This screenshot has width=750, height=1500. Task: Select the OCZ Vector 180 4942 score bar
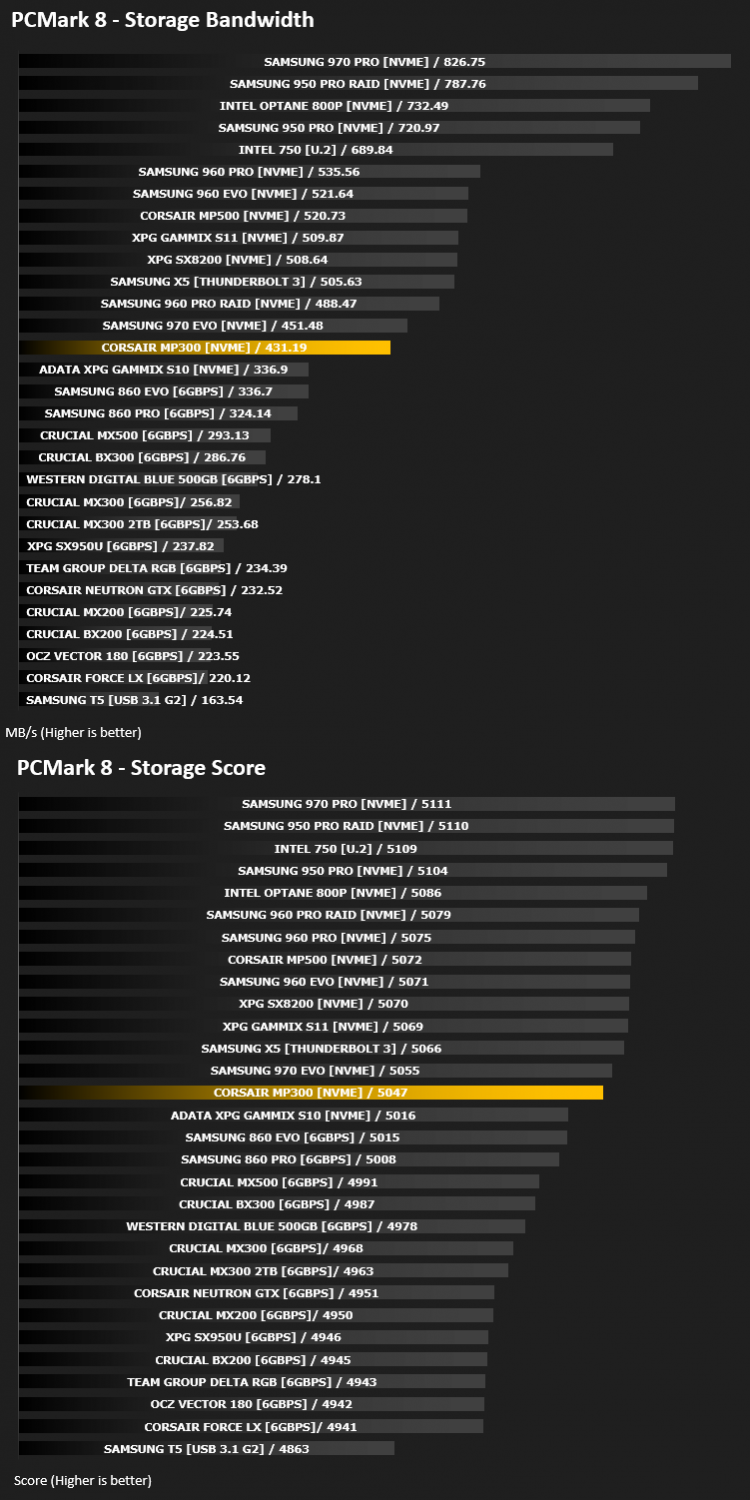[251, 1403]
